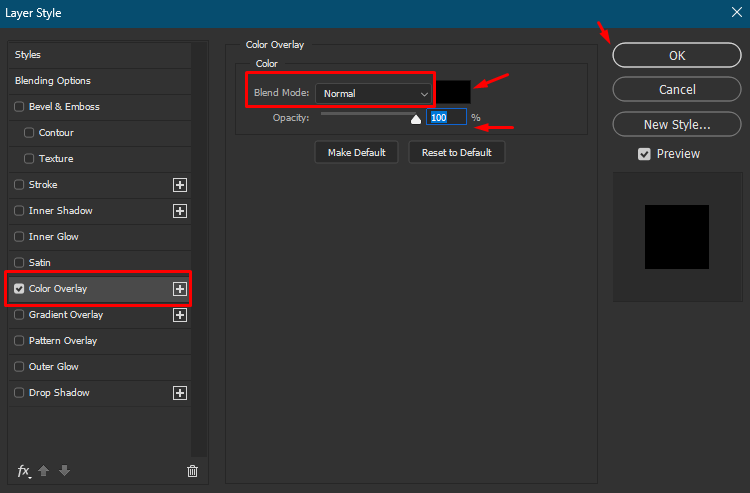750x493 pixels.
Task: Select the Inner Glow effect label
Action: click(x=54, y=237)
